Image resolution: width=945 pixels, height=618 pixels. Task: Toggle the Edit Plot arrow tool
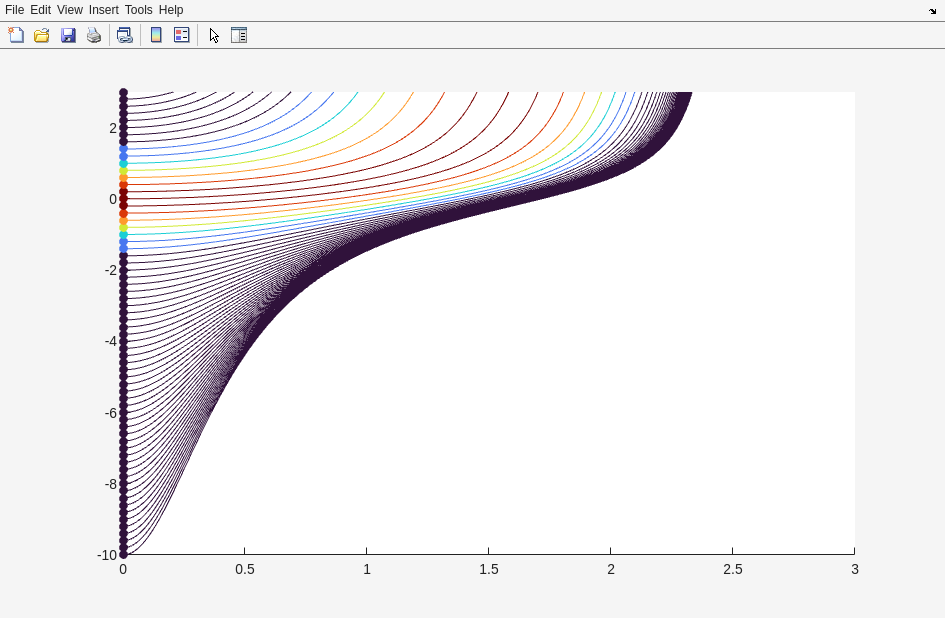[214, 35]
